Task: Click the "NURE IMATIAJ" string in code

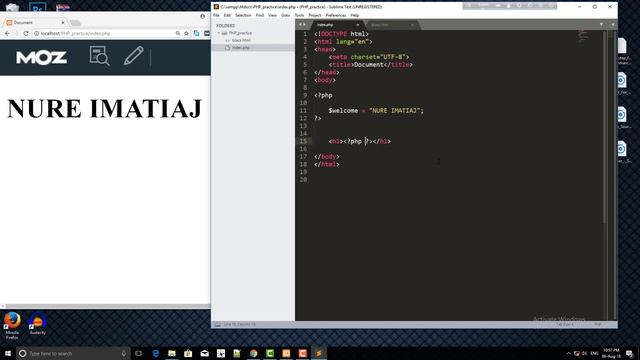Action: click(394, 111)
